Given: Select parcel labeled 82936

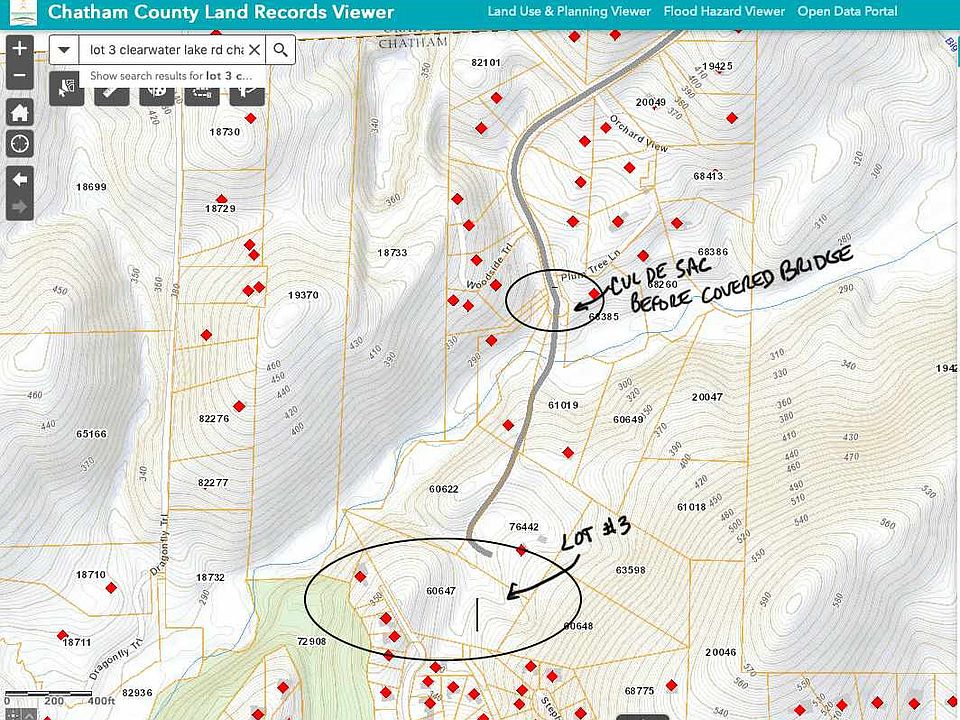Looking at the screenshot, I should coord(137,692).
